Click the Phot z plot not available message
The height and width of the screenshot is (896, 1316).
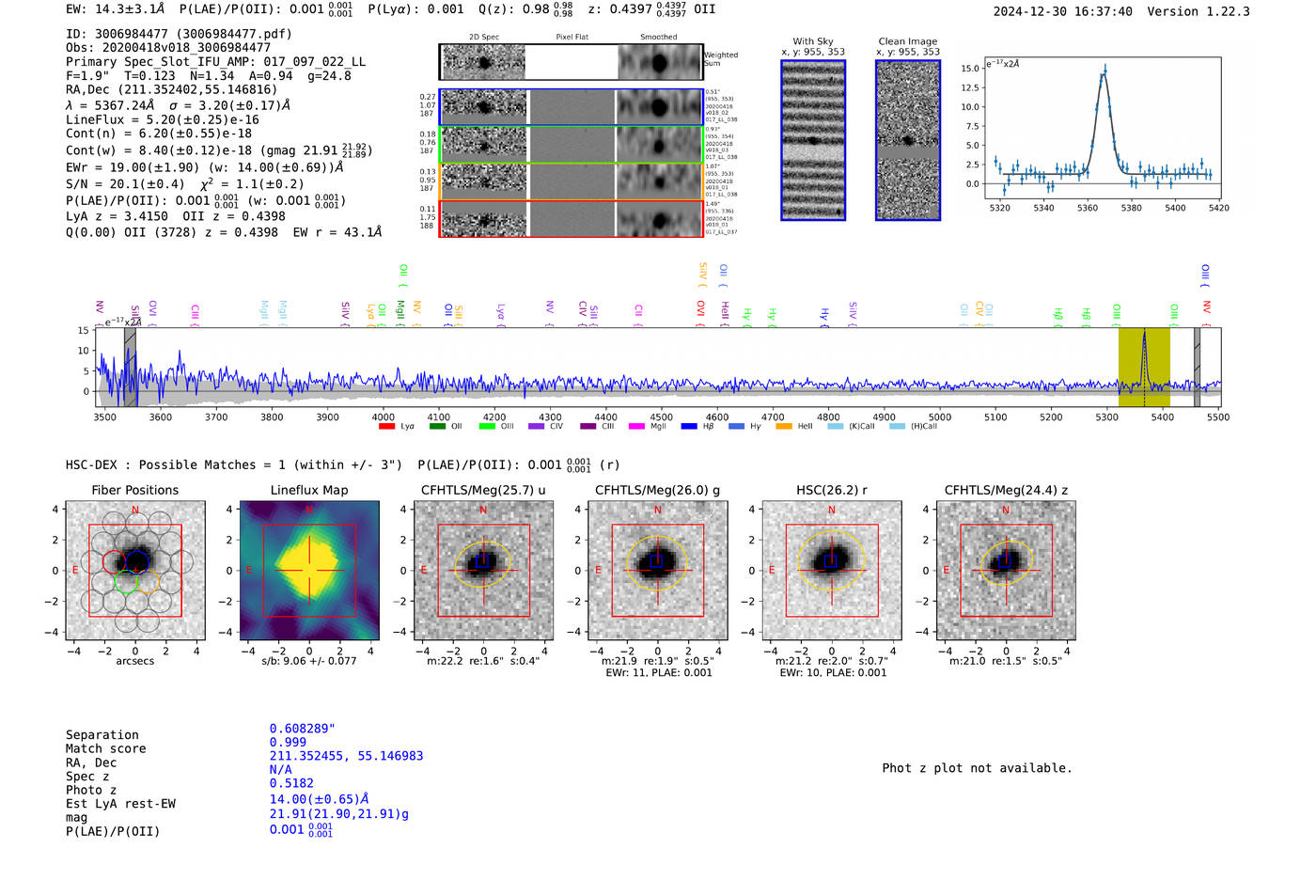(x=977, y=768)
